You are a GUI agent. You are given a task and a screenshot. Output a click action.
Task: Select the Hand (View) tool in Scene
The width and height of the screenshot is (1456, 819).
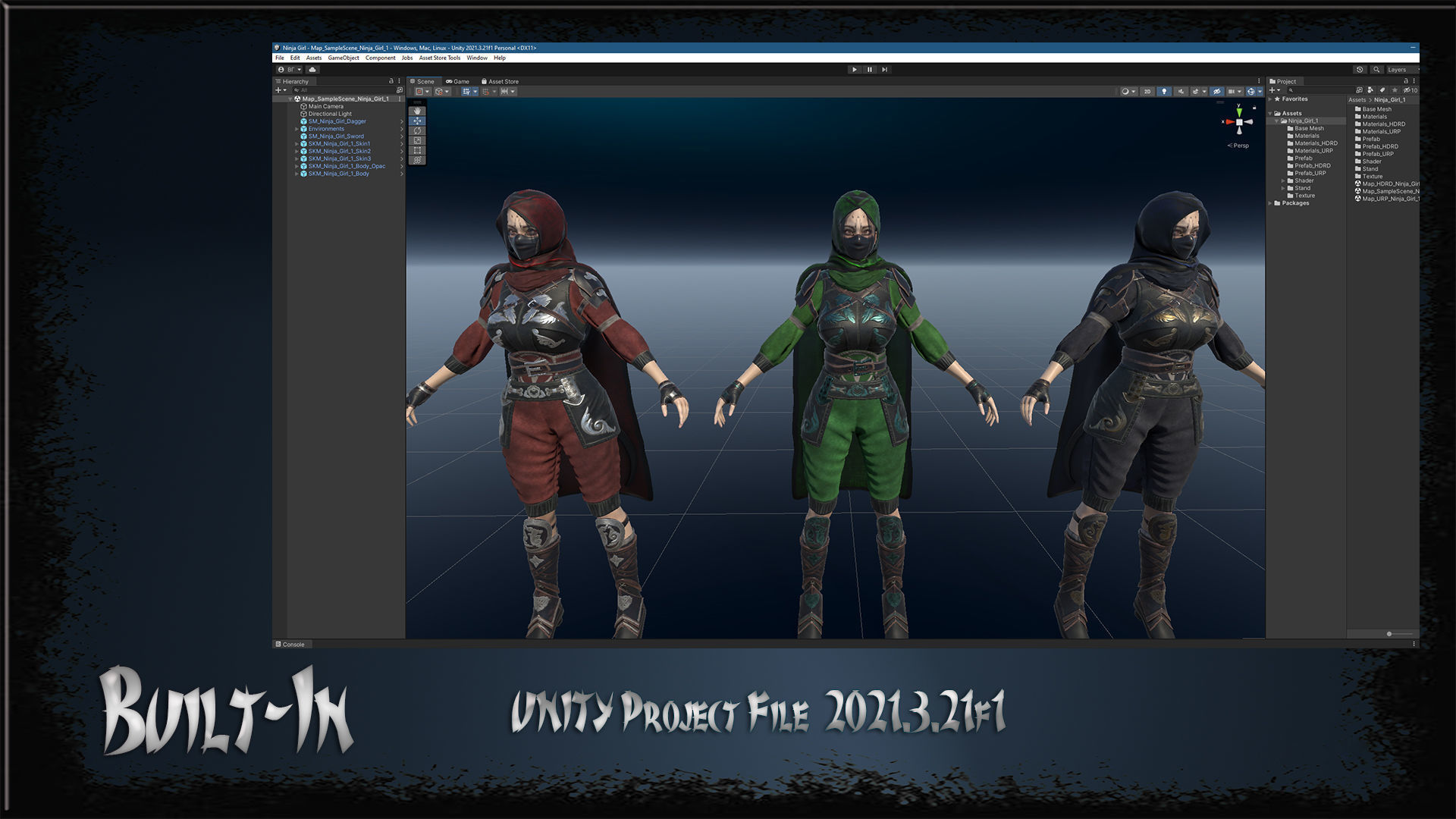click(x=417, y=111)
